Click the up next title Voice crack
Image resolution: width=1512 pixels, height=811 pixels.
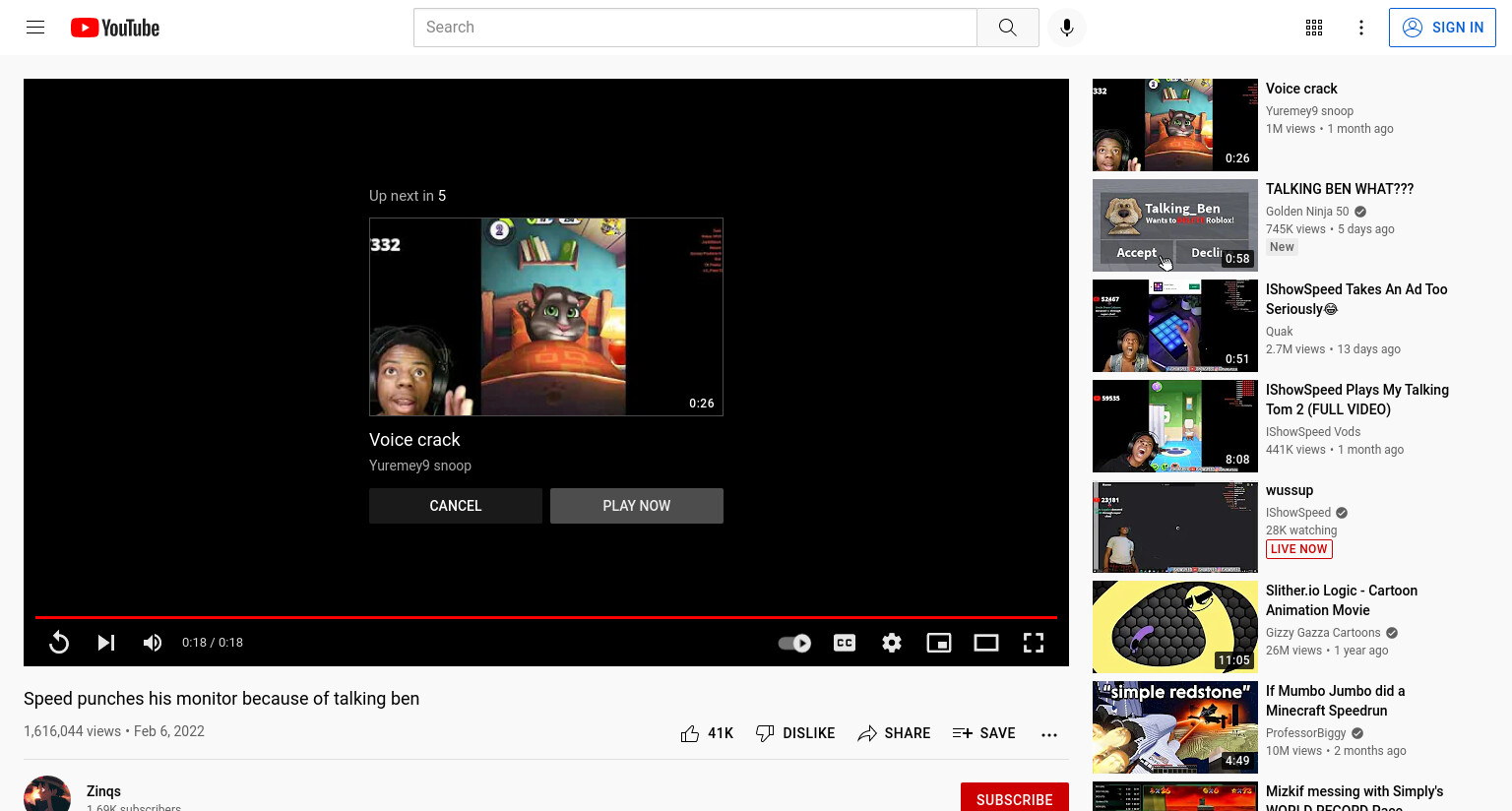[414, 440]
